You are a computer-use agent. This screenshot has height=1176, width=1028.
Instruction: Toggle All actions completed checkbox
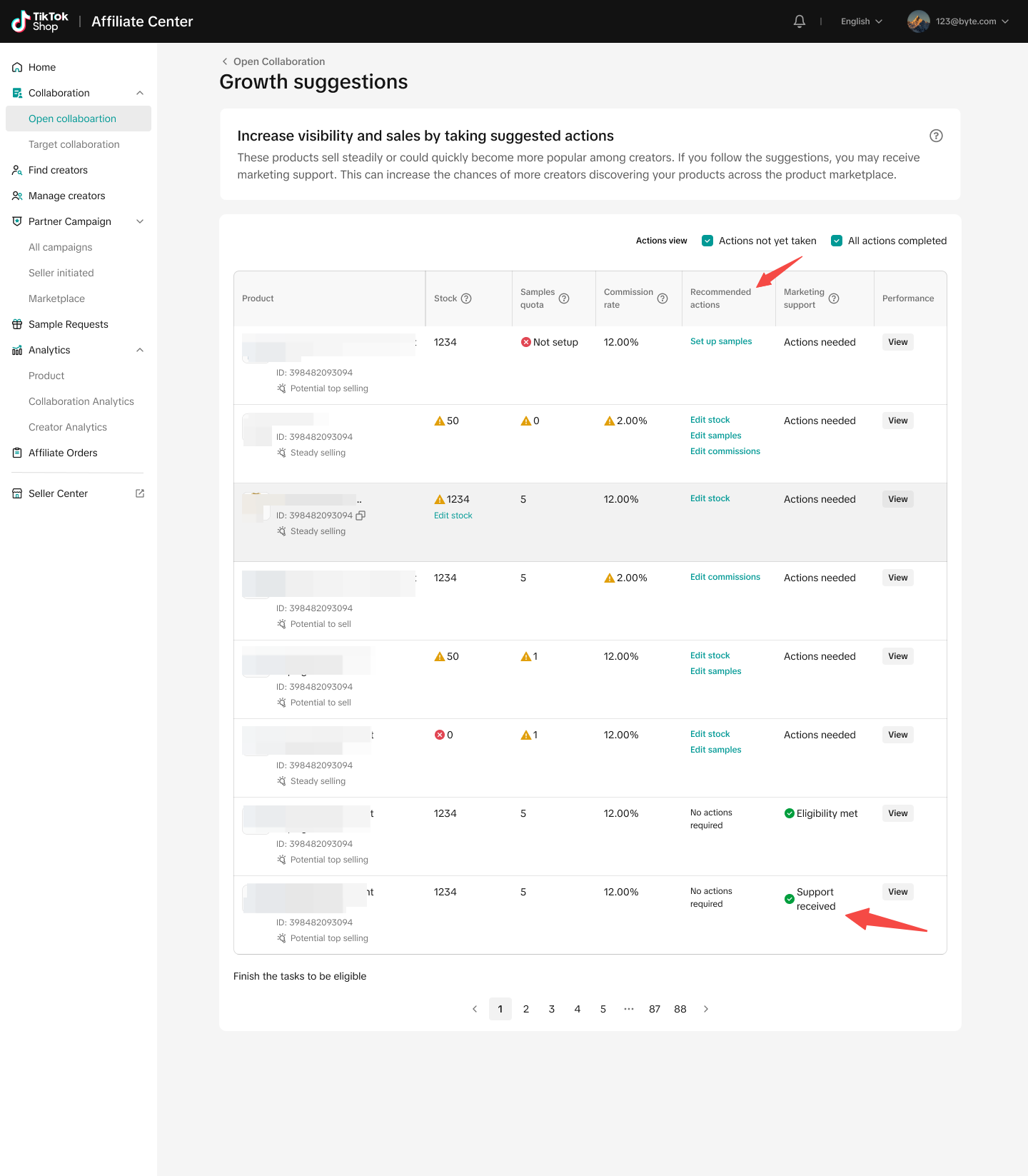837,241
